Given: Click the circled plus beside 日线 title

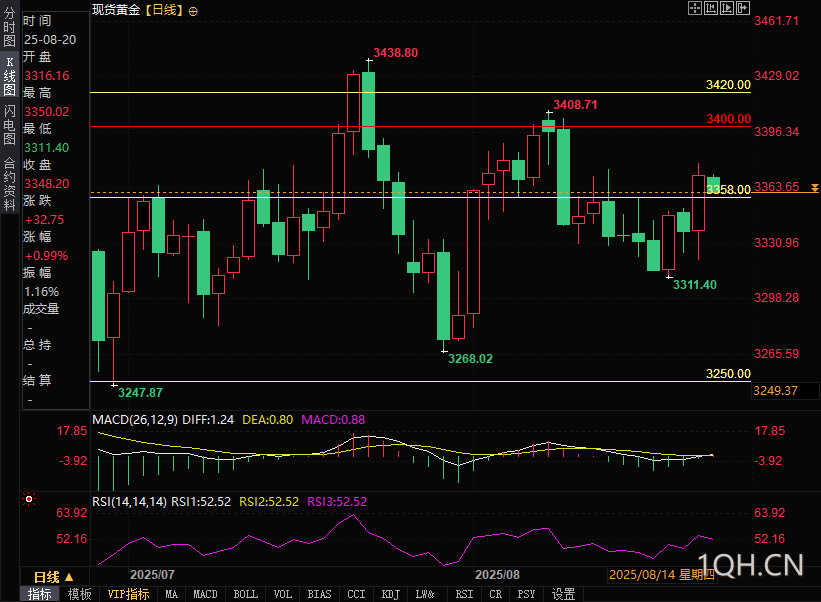Looking at the screenshot, I should (193, 12).
